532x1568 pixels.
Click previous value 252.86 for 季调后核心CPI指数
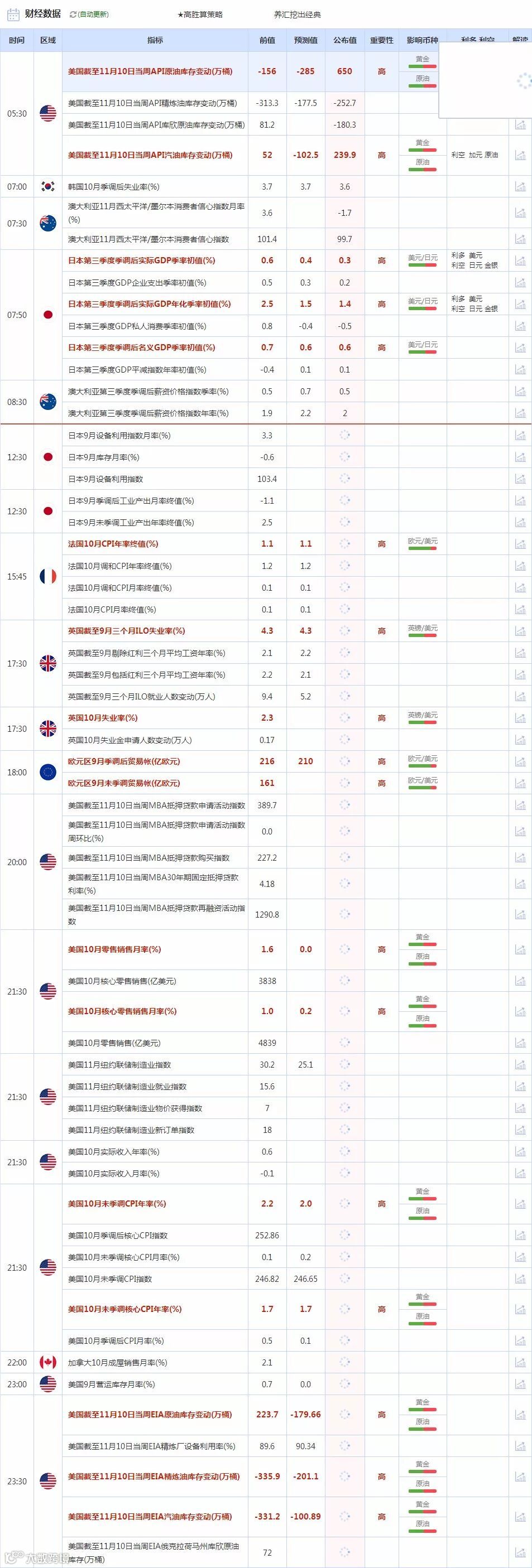(x=267, y=1236)
